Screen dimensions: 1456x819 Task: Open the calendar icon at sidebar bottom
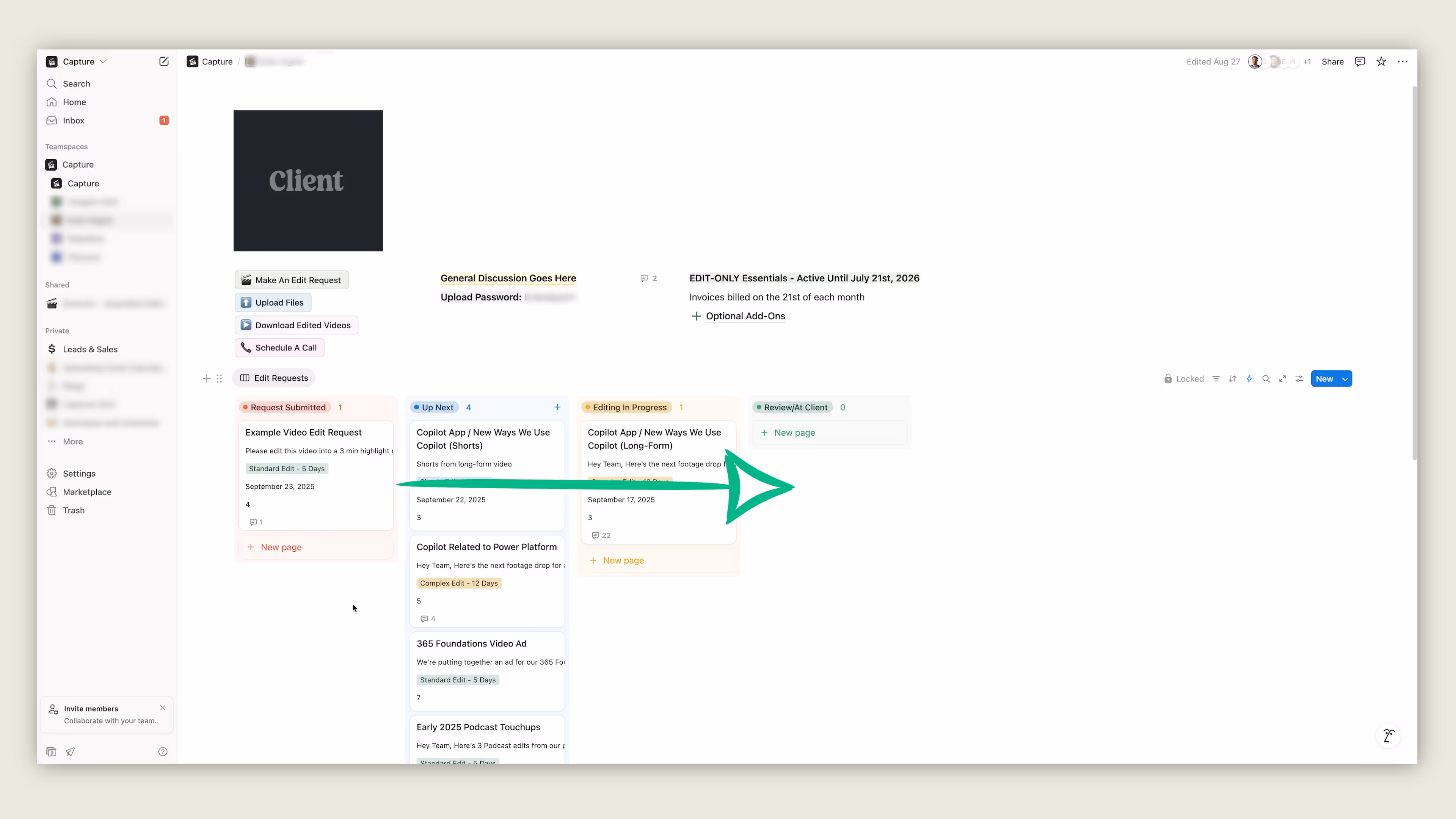51,751
